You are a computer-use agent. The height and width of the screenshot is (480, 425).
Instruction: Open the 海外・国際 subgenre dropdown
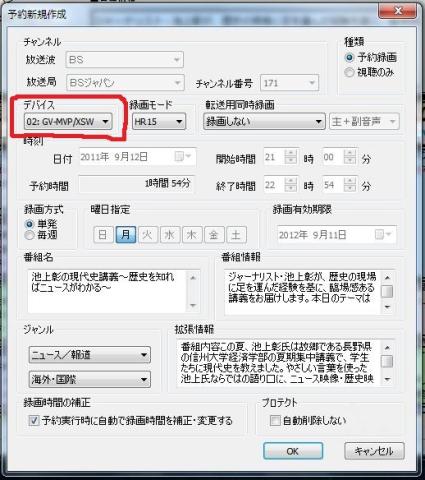tap(90, 379)
